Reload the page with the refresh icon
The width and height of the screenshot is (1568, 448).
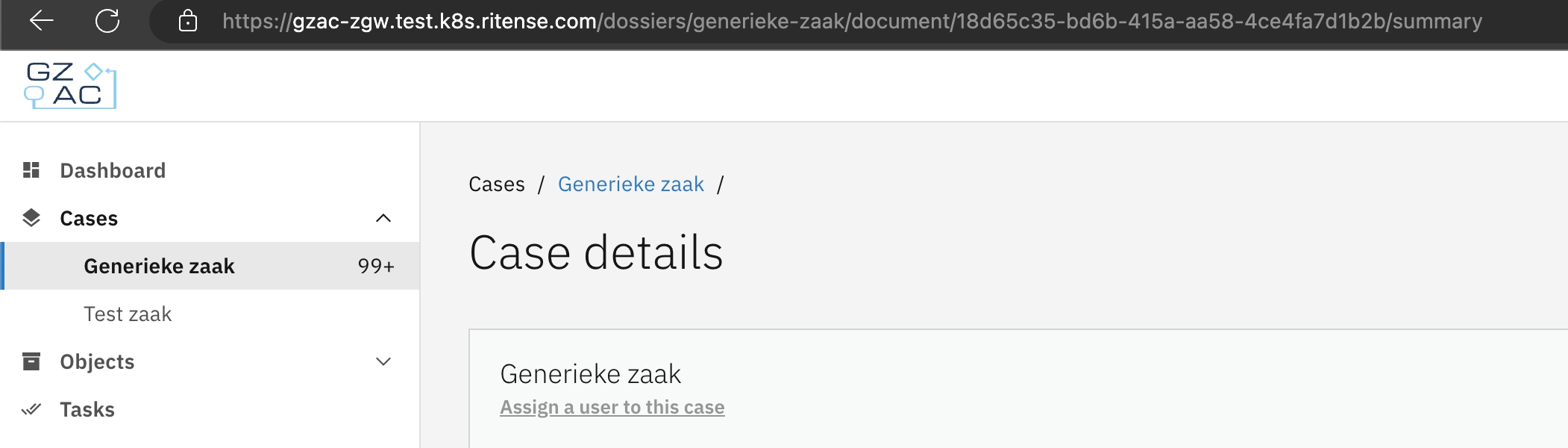[x=107, y=21]
